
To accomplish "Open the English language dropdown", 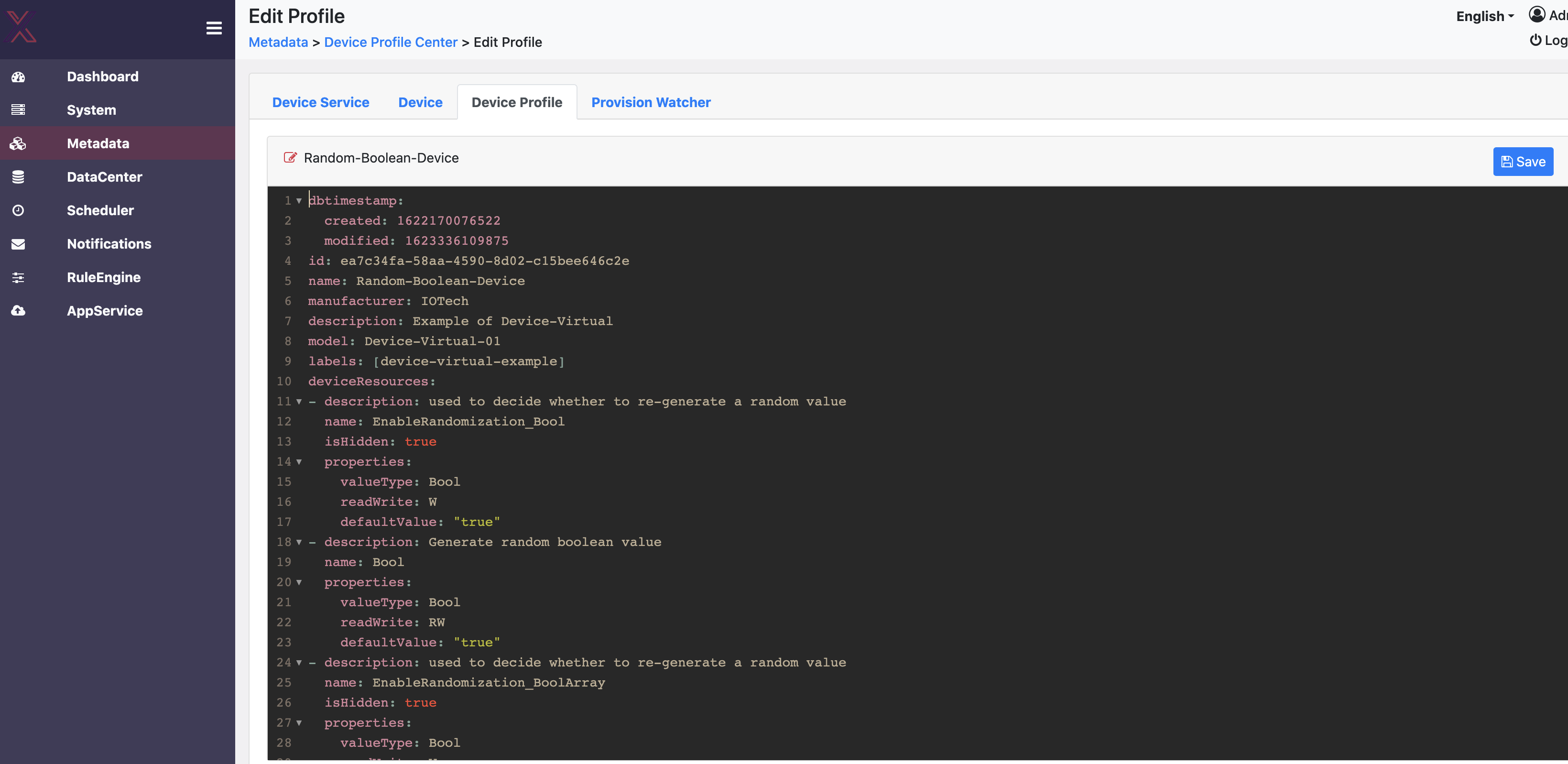I will coord(1484,16).
